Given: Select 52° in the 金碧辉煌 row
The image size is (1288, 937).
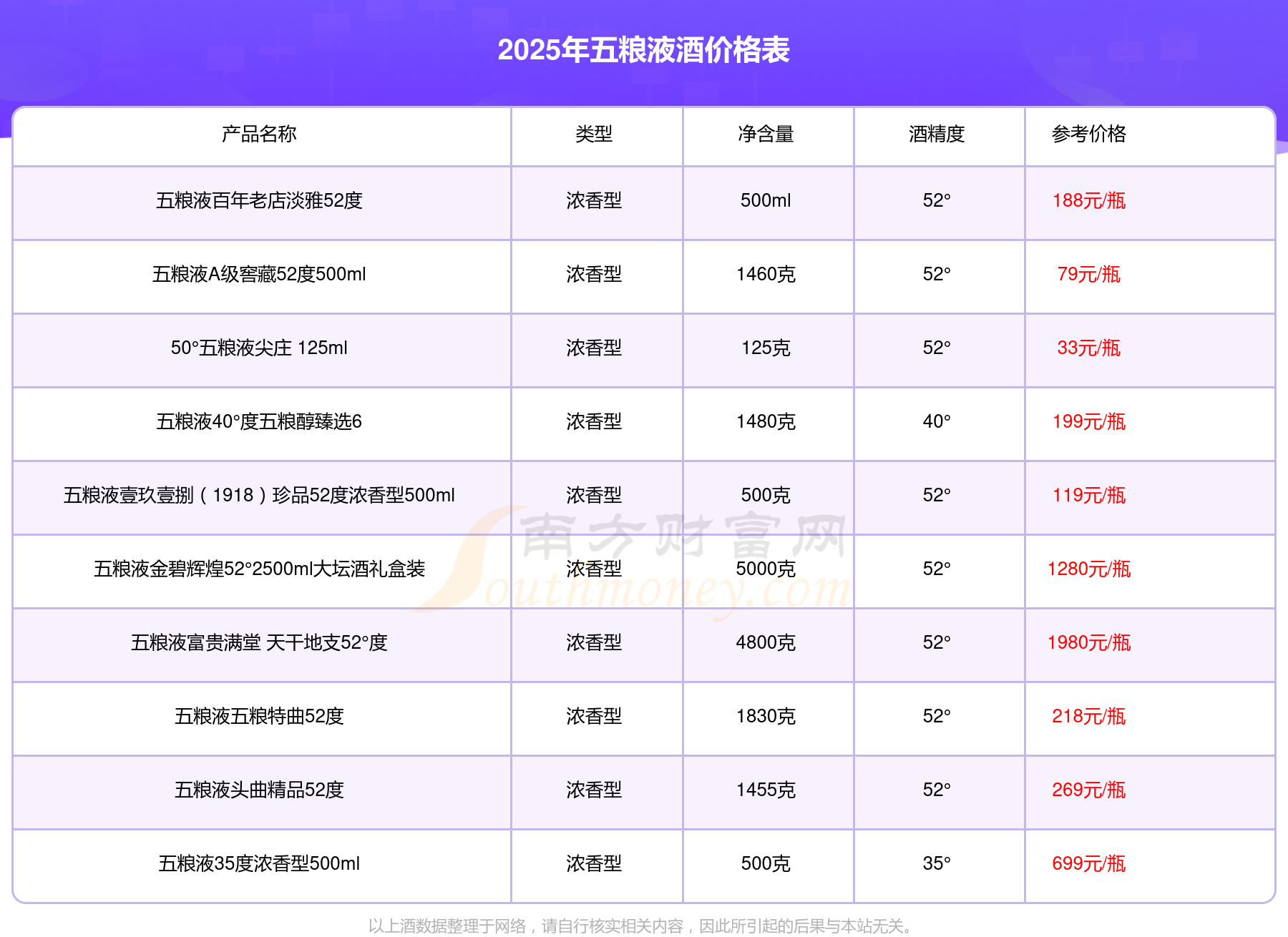Looking at the screenshot, I should click(937, 569).
